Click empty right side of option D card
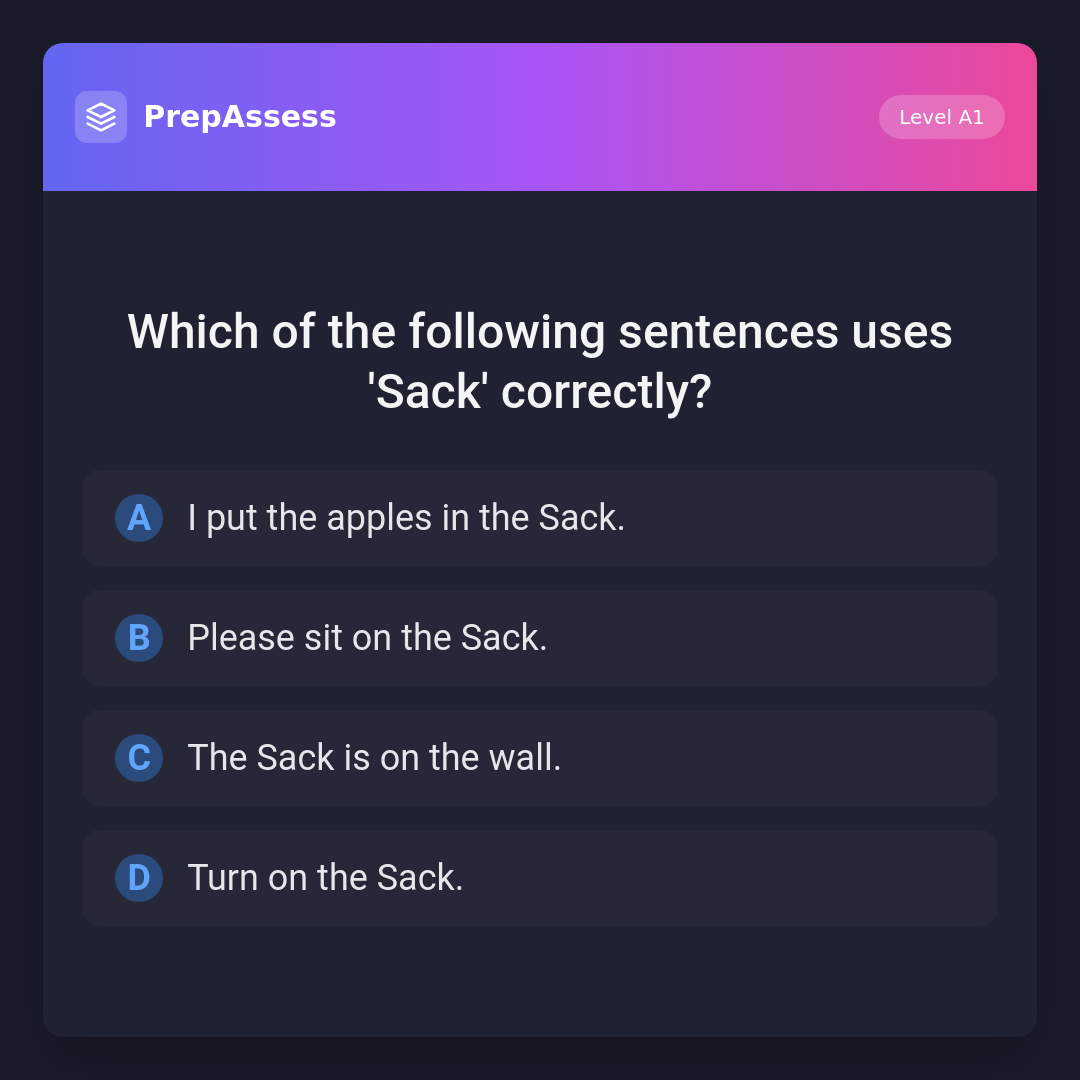 [850, 878]
